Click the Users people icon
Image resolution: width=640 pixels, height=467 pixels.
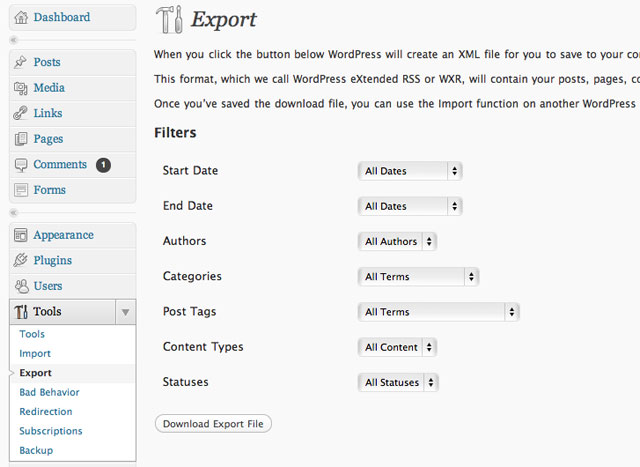(x=21, y=286)
